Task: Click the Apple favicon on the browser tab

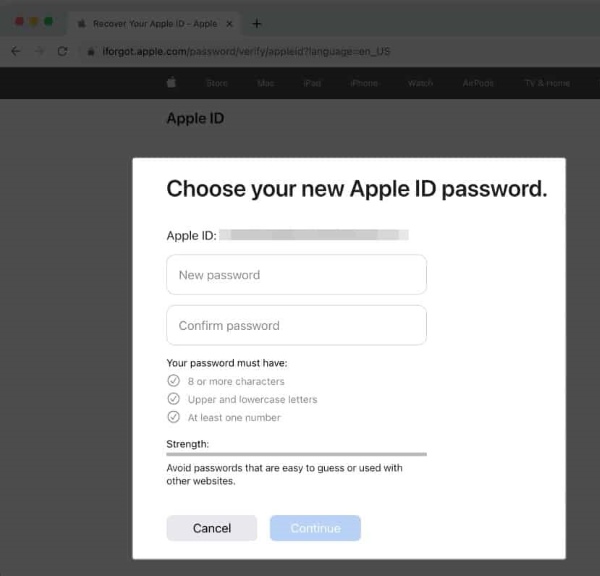Action: [x=81, y=23]
